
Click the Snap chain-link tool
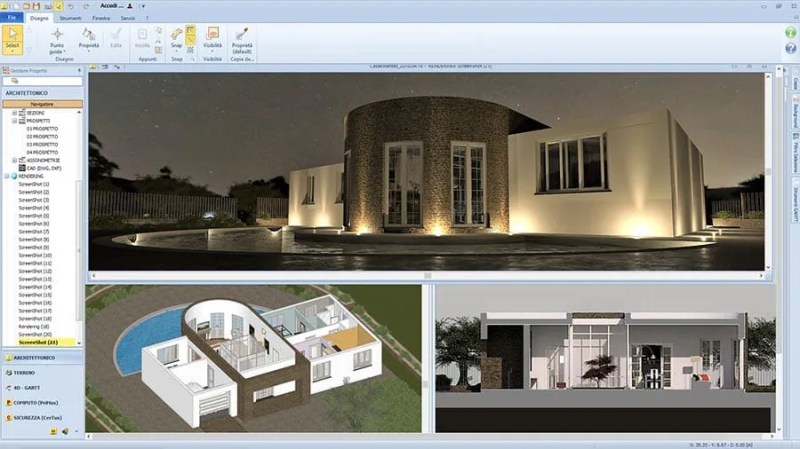[177, 38]
